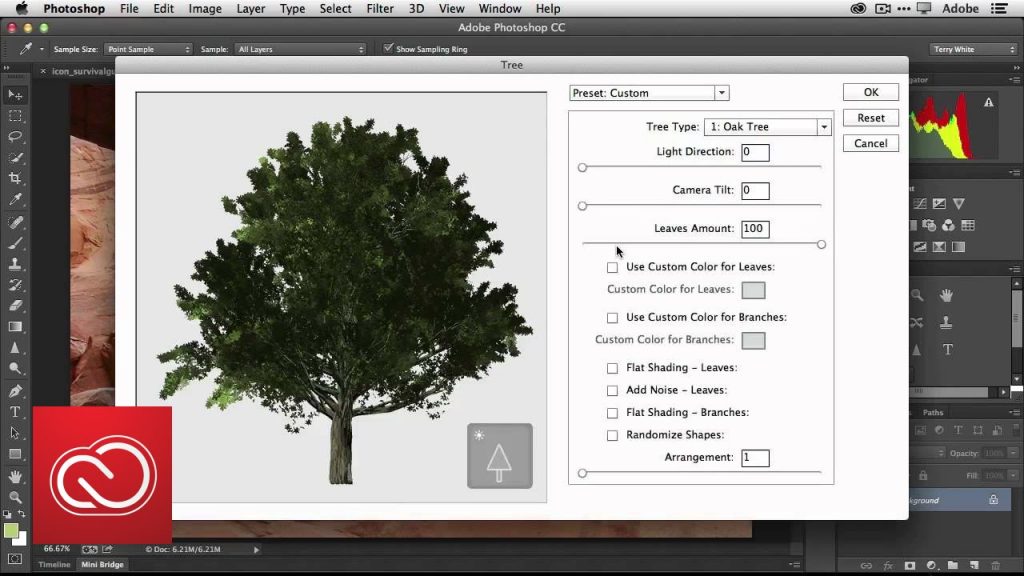Screen dimensions: 1024x576
Task: Open the Filter menu
Action: [x=379, y=9]
